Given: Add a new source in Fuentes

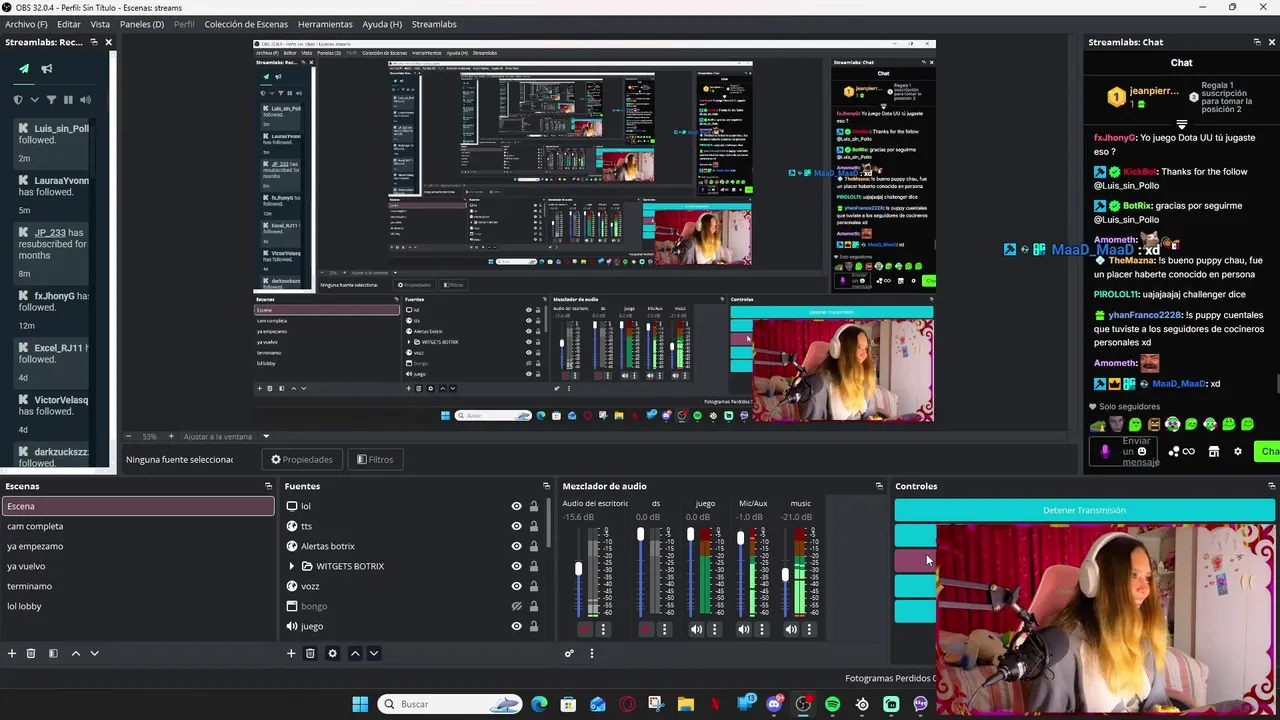Looking at the screenshot, I should click(291, 653).
